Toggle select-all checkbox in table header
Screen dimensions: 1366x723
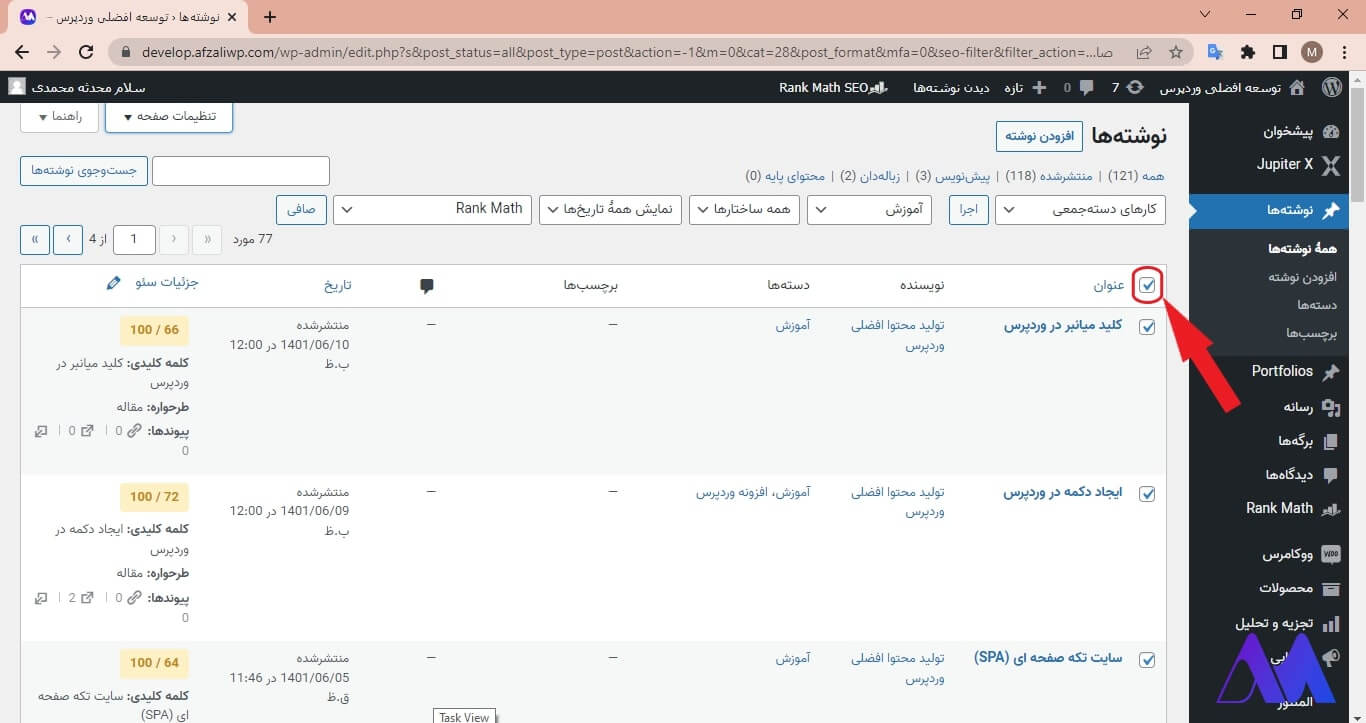click(x=1147, y=285)
